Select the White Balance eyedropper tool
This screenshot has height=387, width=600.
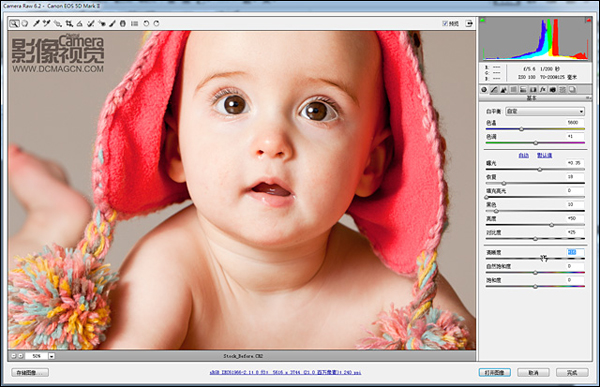[x=36, y=24]
